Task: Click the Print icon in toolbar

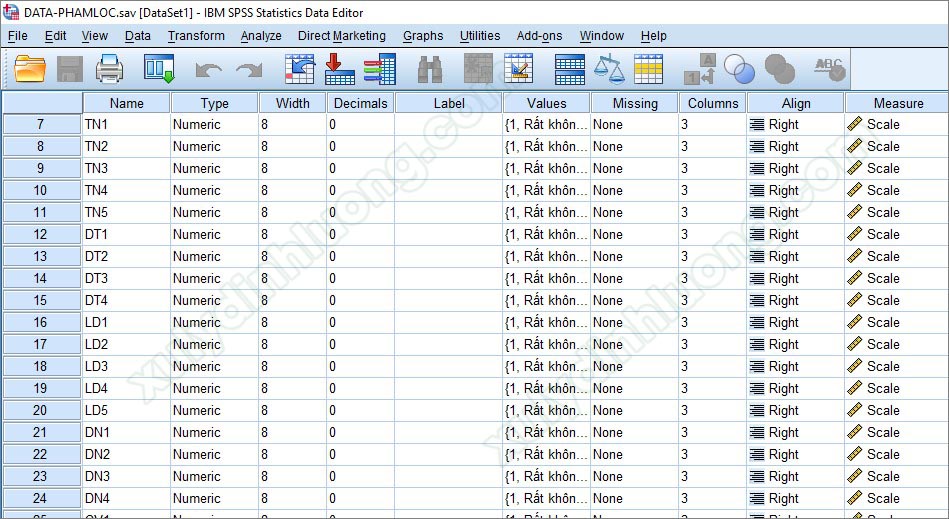Action: pyautogui.click(x=109, y=68)
